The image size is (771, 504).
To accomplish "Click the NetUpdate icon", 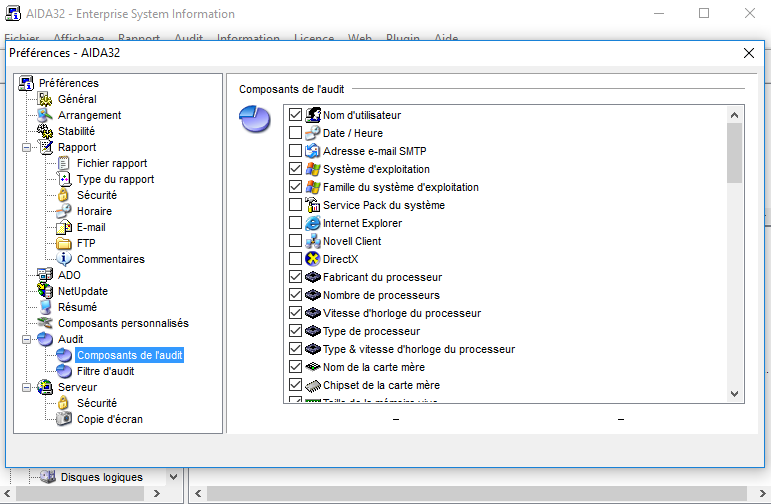I will (x=45, y=291).
